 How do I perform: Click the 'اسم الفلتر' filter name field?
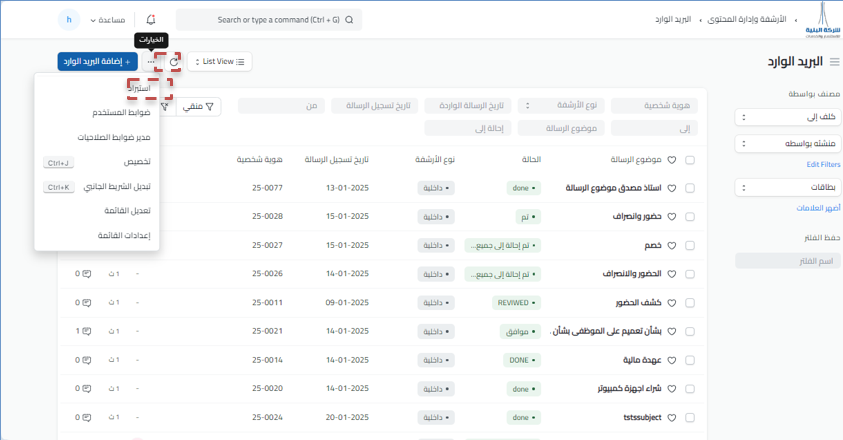tap(788, 261)
